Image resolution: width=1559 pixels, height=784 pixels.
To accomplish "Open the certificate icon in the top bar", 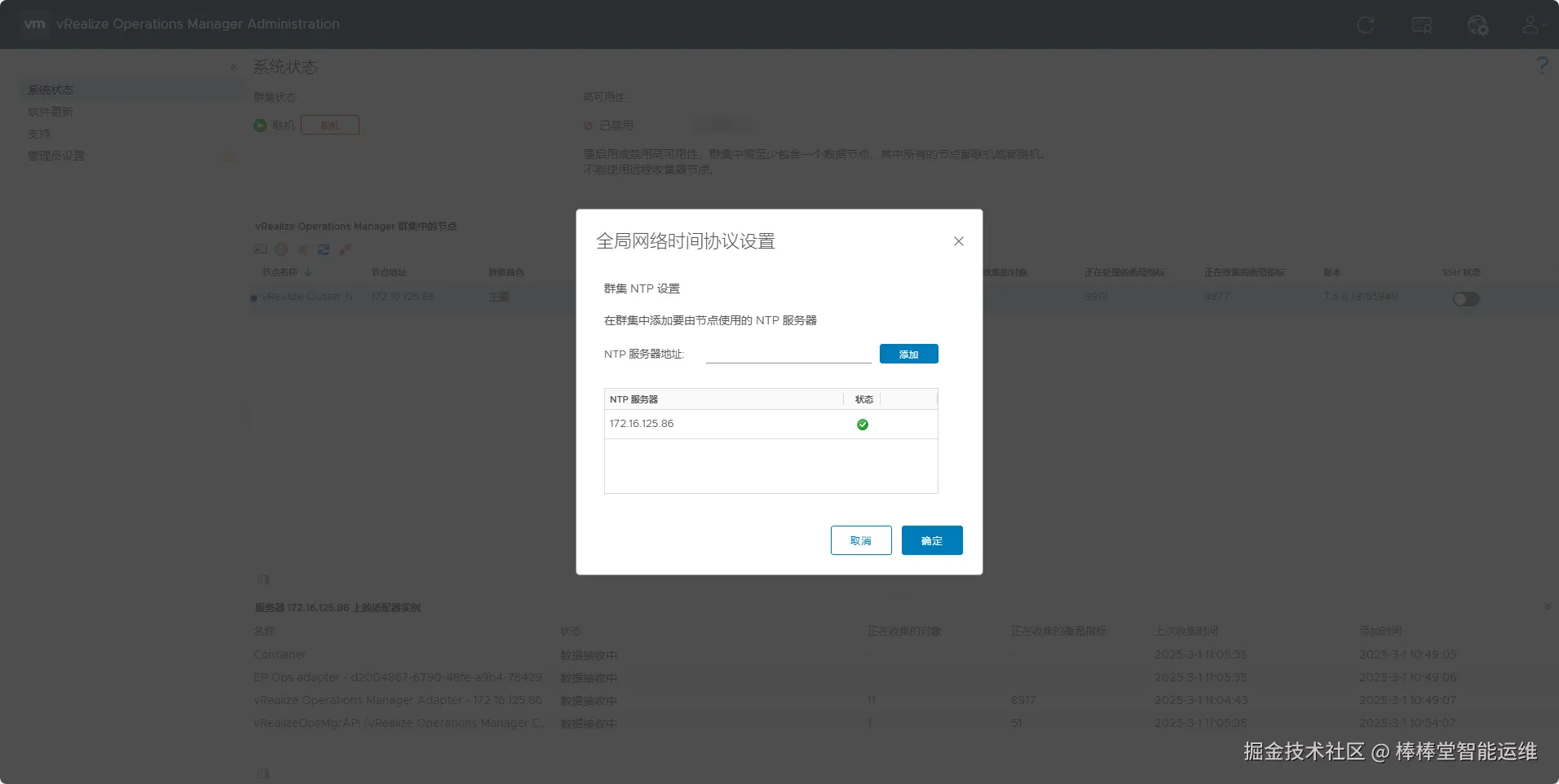I will click(x=1422, y=25).
